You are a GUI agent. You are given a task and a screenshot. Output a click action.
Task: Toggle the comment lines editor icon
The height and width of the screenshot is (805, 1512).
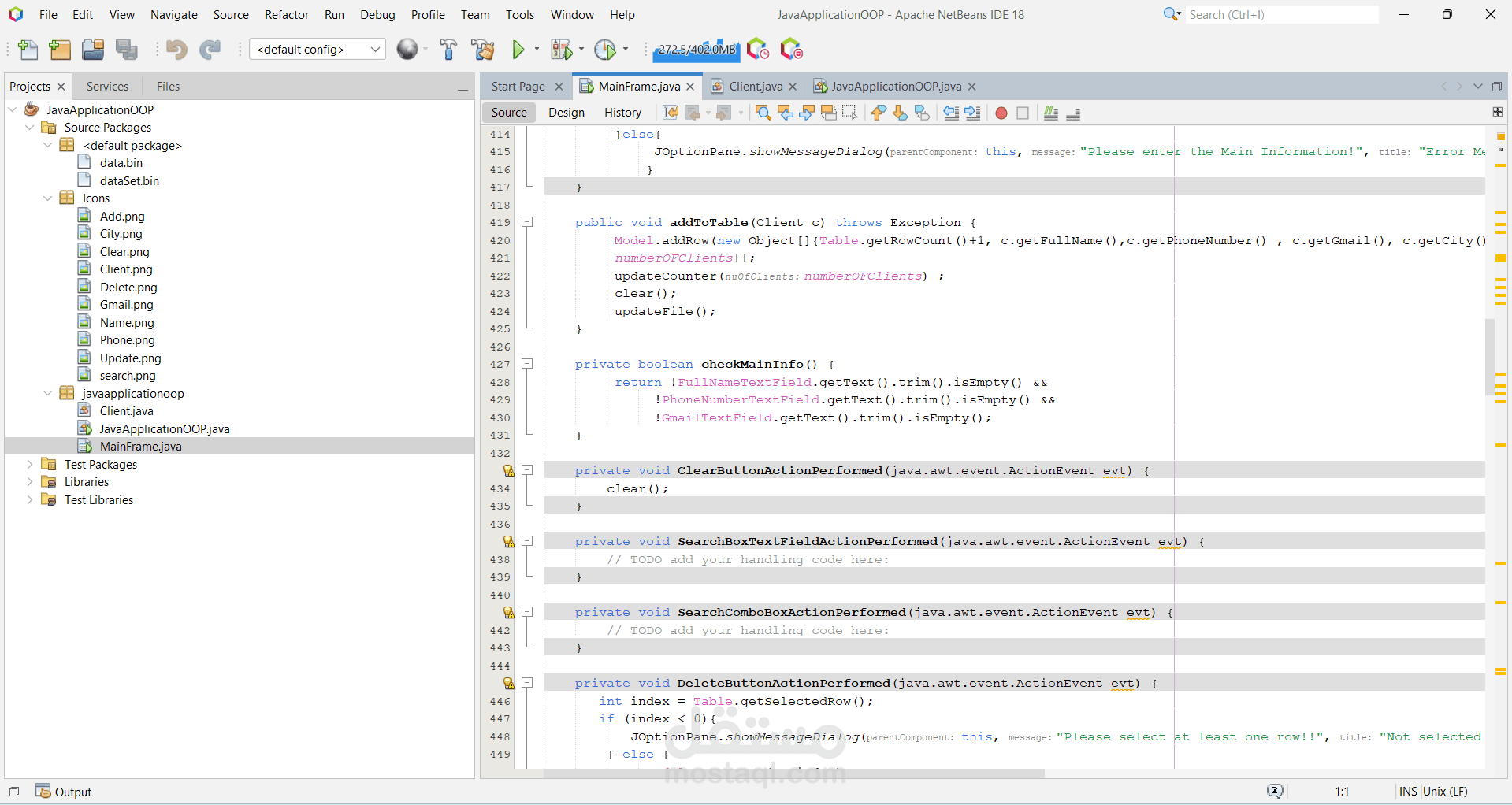tap(1050, 113)
